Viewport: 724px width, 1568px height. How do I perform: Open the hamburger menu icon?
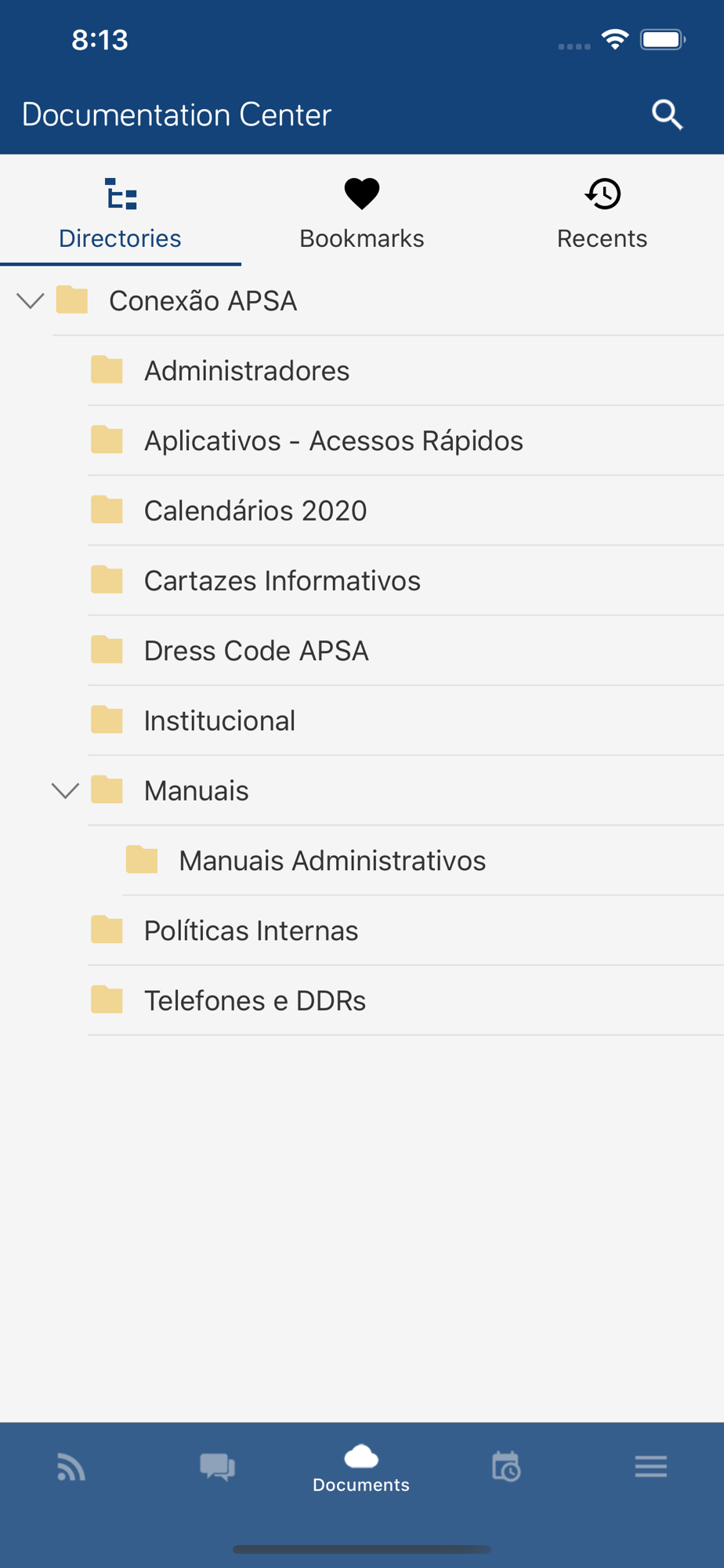(651, 1466)
